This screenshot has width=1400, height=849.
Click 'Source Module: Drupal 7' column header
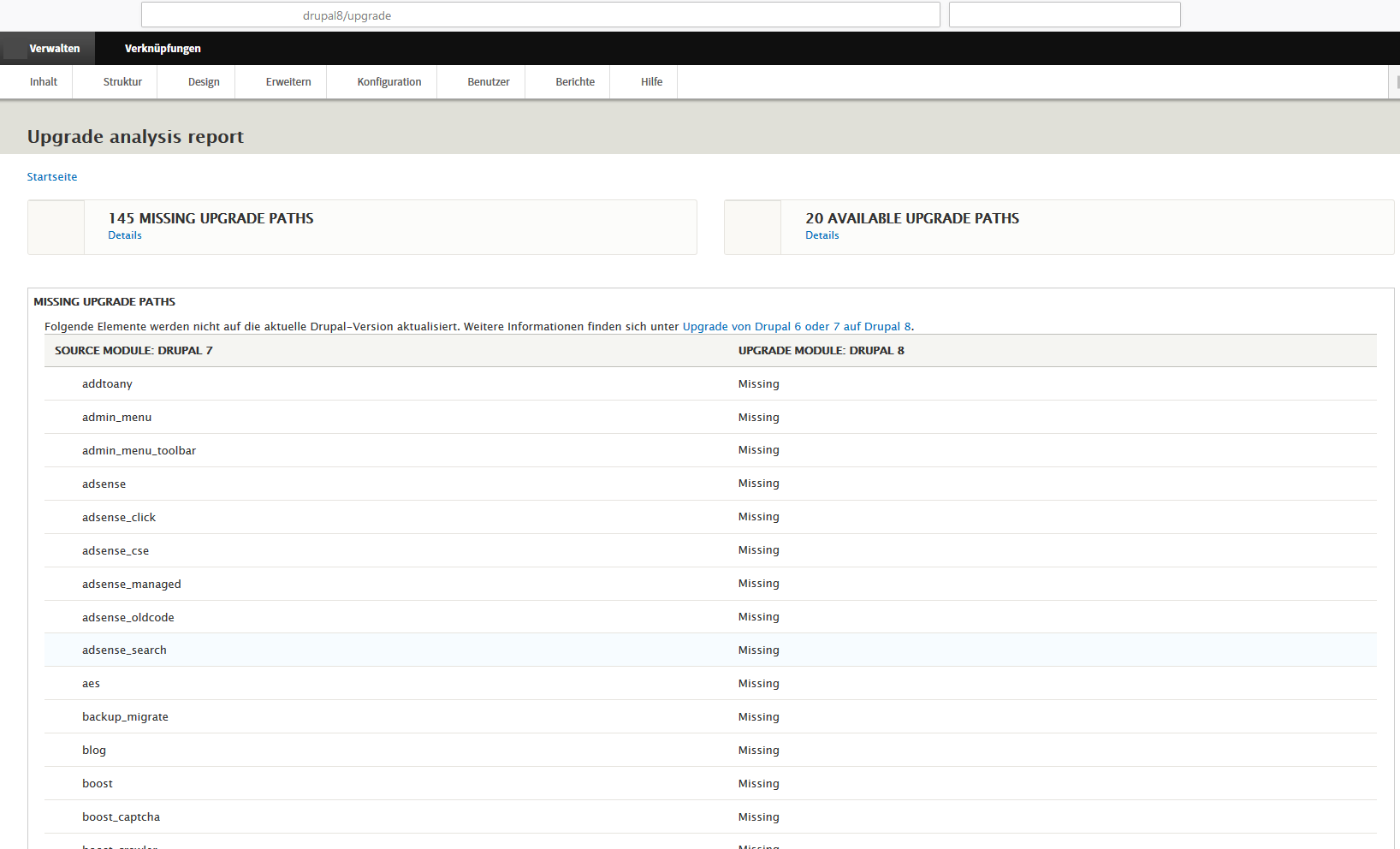pos(133,351)
